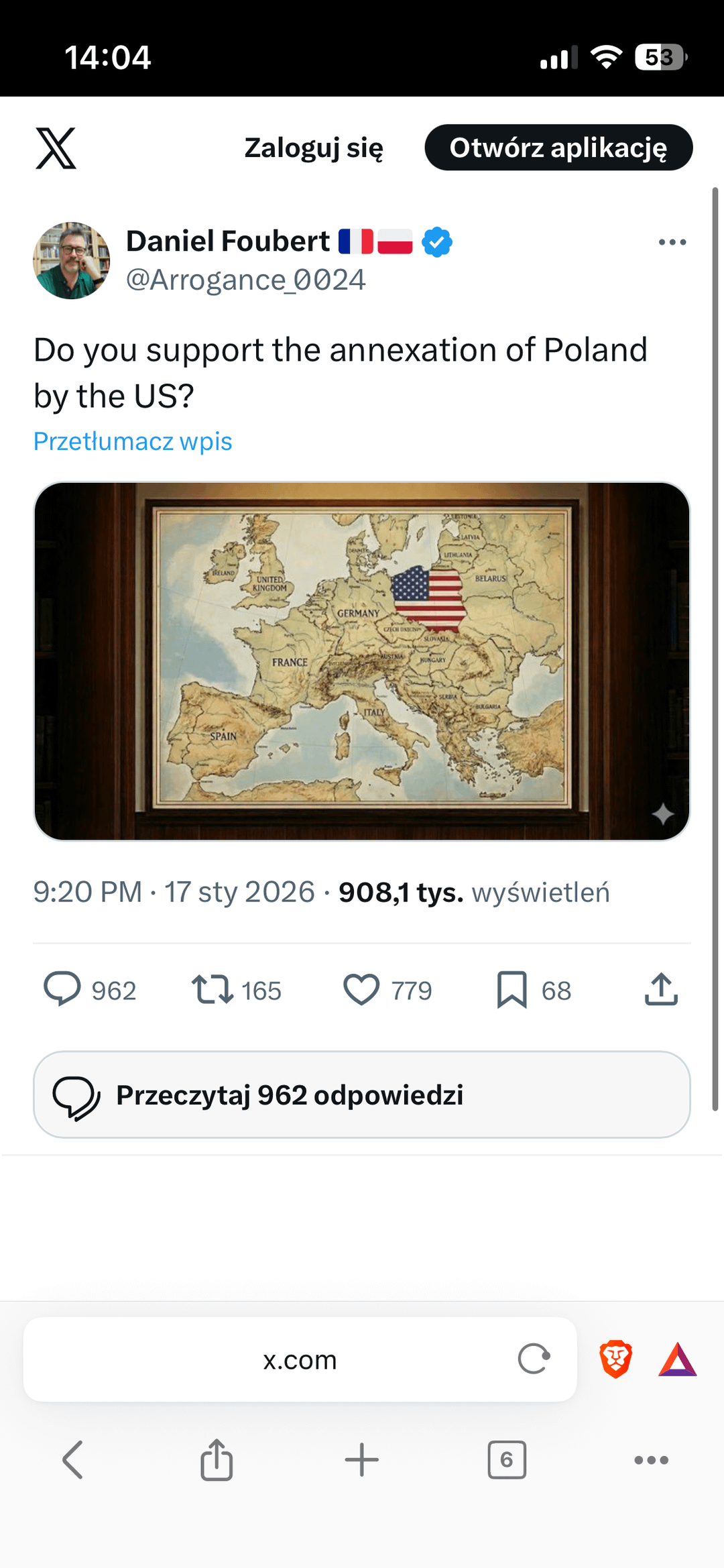Go back with browser back arrow
Image resolution: width=724 pixels, height=1568 pixels.
[72, 1459]
